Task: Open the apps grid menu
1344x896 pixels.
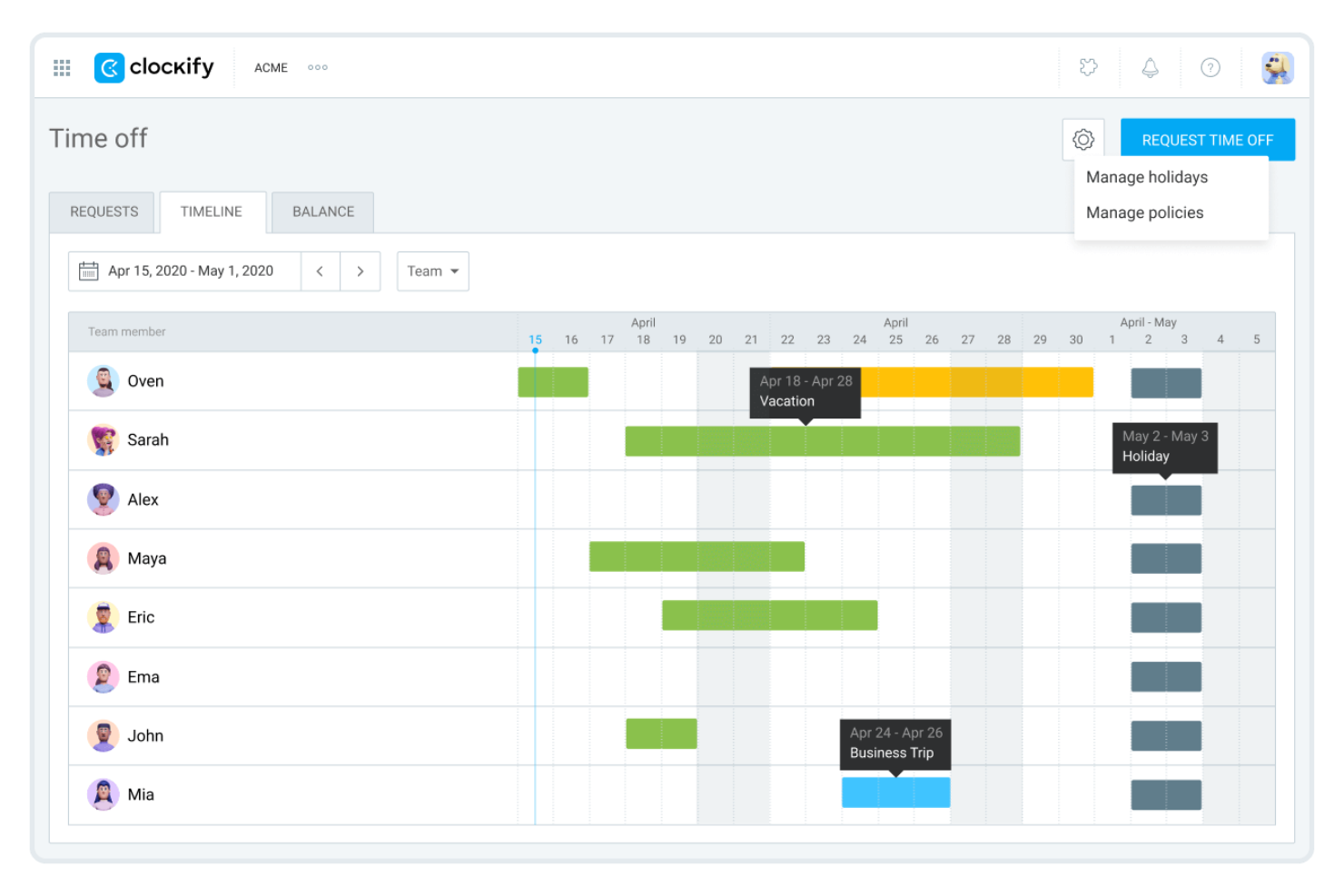Action: tap(62, 67)
